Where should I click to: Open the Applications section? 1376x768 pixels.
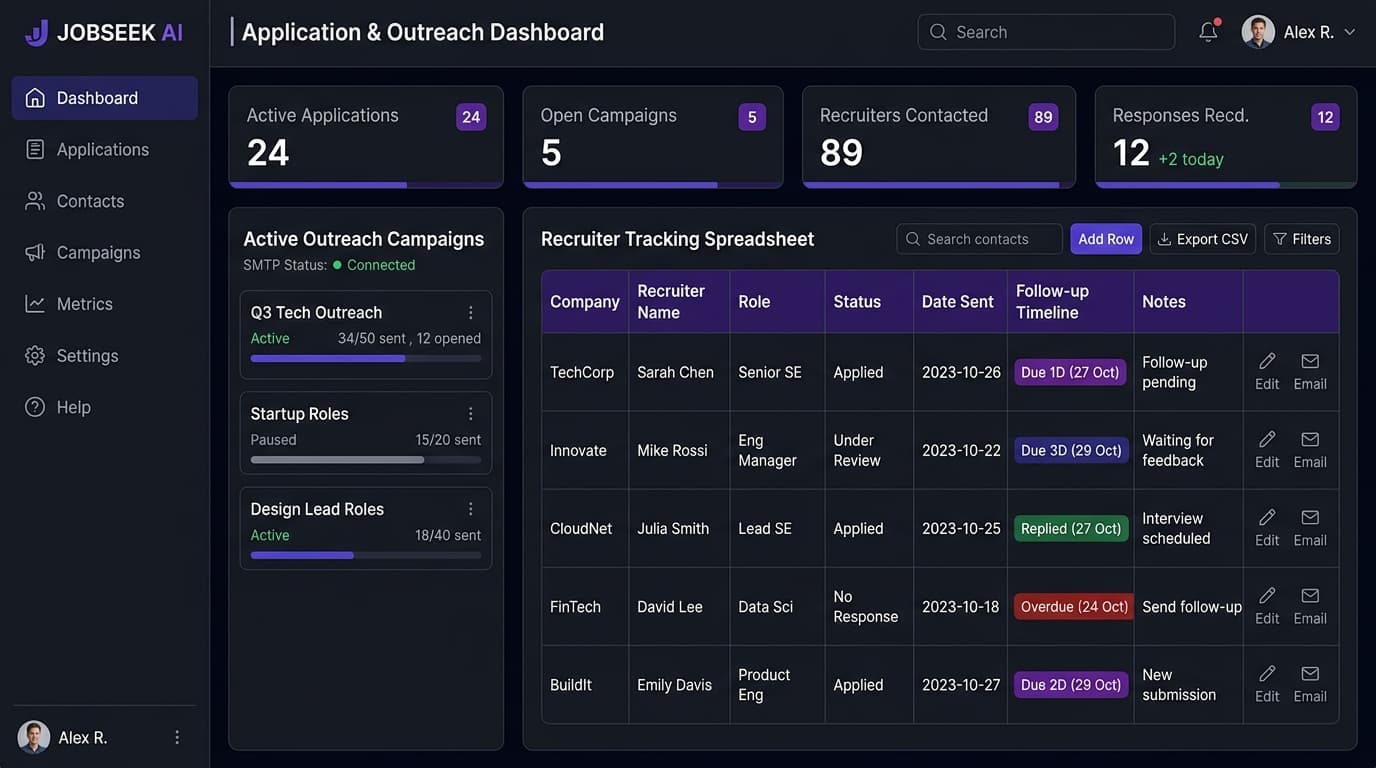[105, 149]
